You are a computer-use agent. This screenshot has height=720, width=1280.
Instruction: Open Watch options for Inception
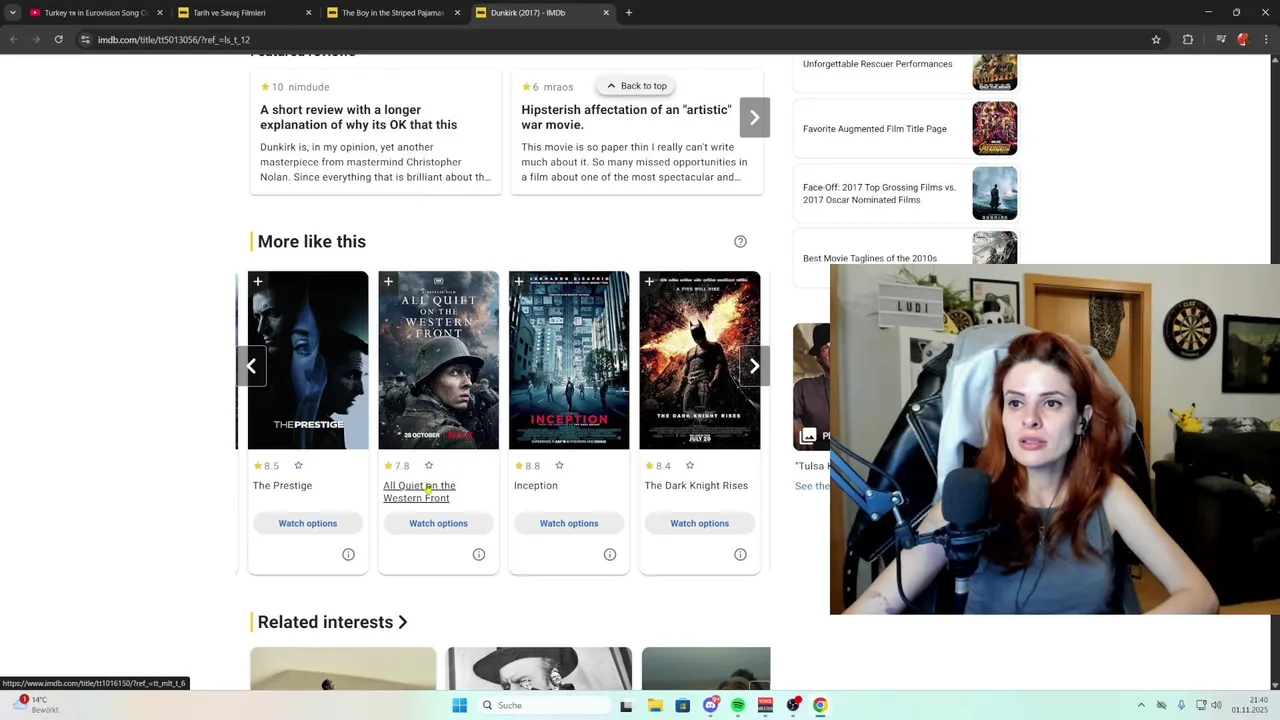click(569, 523)
